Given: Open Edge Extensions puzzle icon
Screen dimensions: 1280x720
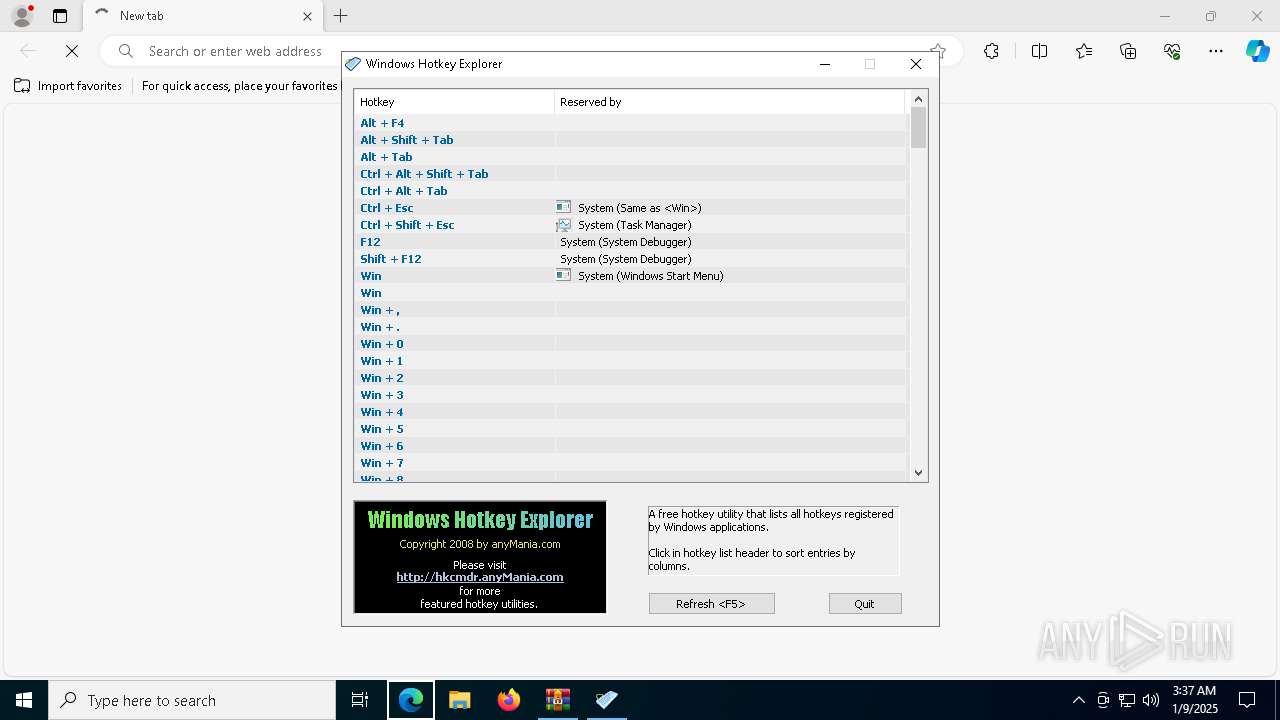Looking at the screenshot, I should coord(991,51).
